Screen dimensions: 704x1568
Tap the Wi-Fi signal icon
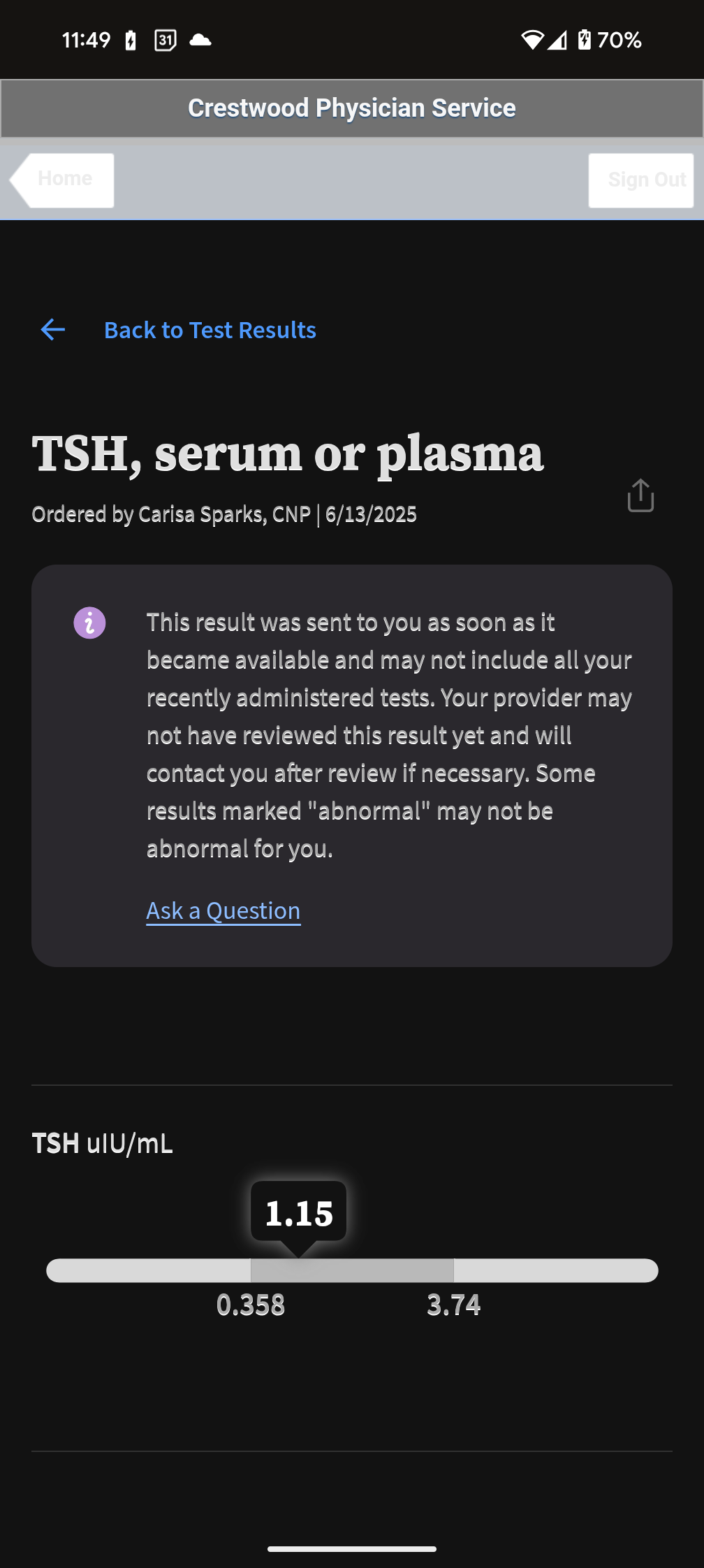(531, 41)
